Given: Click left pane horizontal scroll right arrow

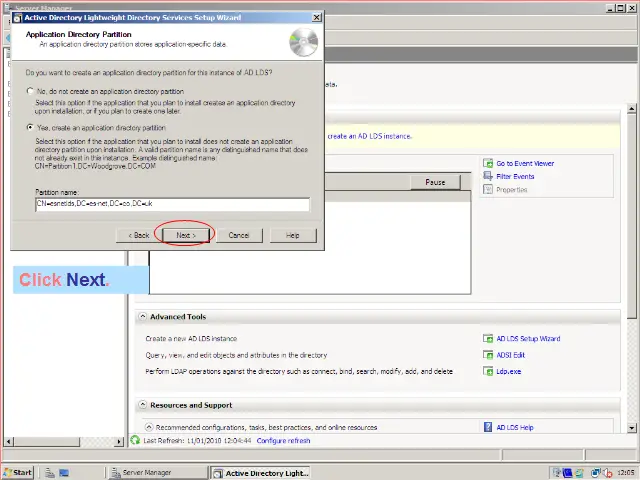Looking at the screenshot, I should 119,441.
